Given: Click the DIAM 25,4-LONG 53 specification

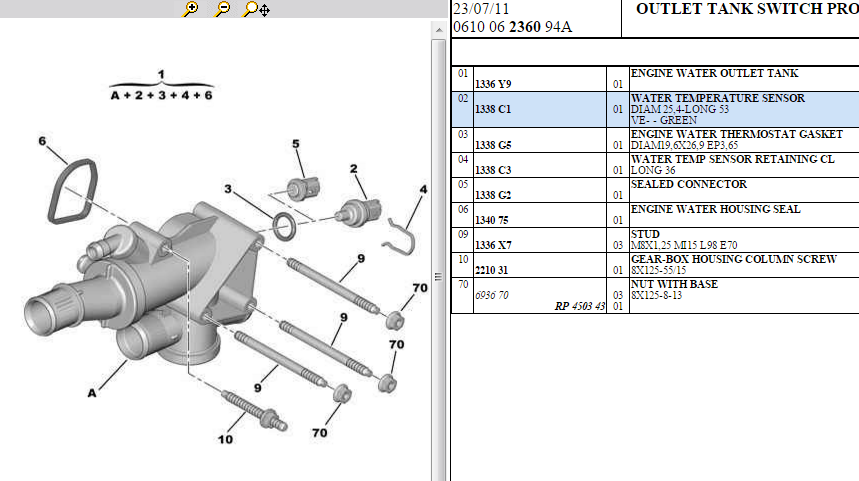Looking at the screenshot, I should pyautogui.click(x=680, y=110).
